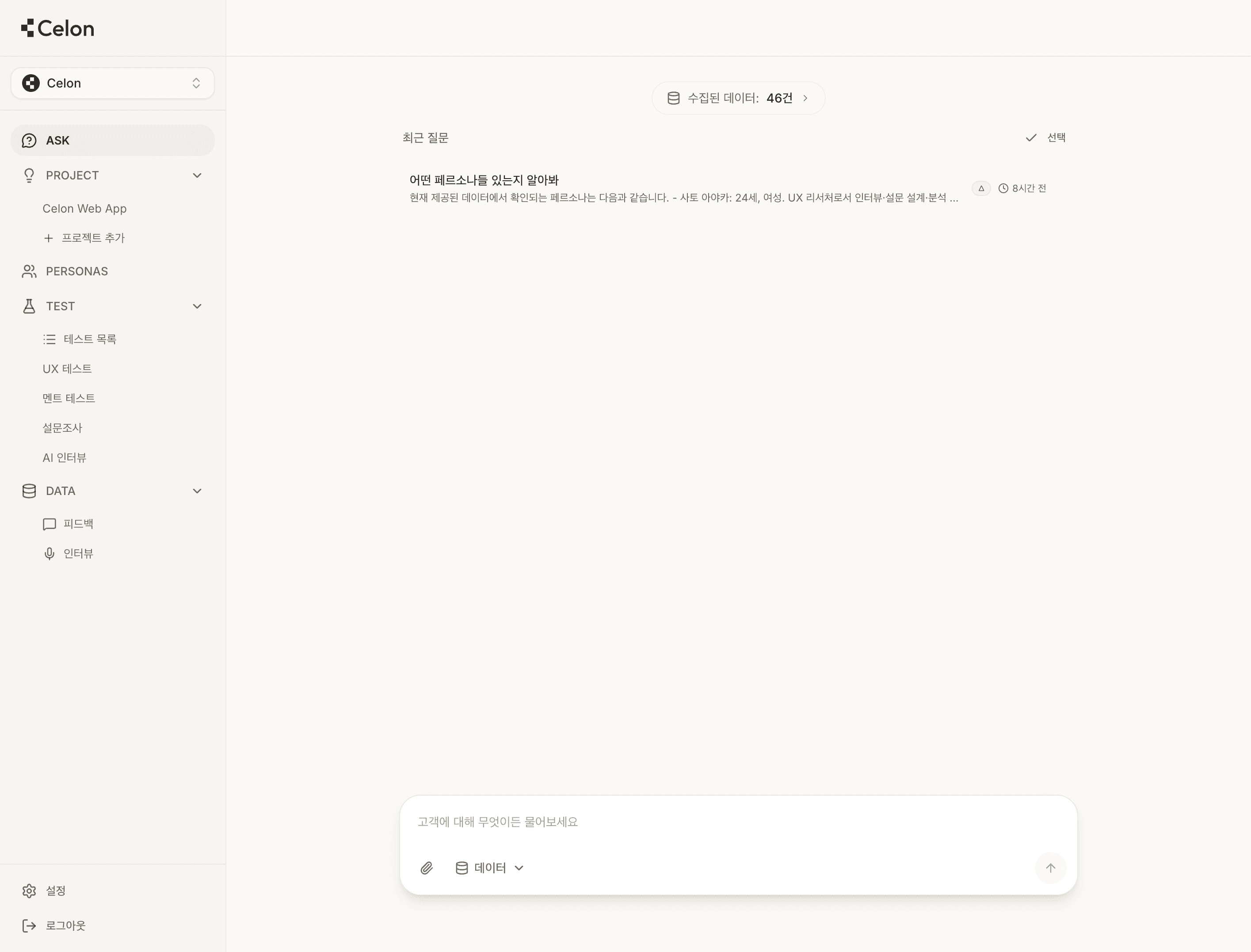Open the collected data 46건 pill

(x=737, y=98)
